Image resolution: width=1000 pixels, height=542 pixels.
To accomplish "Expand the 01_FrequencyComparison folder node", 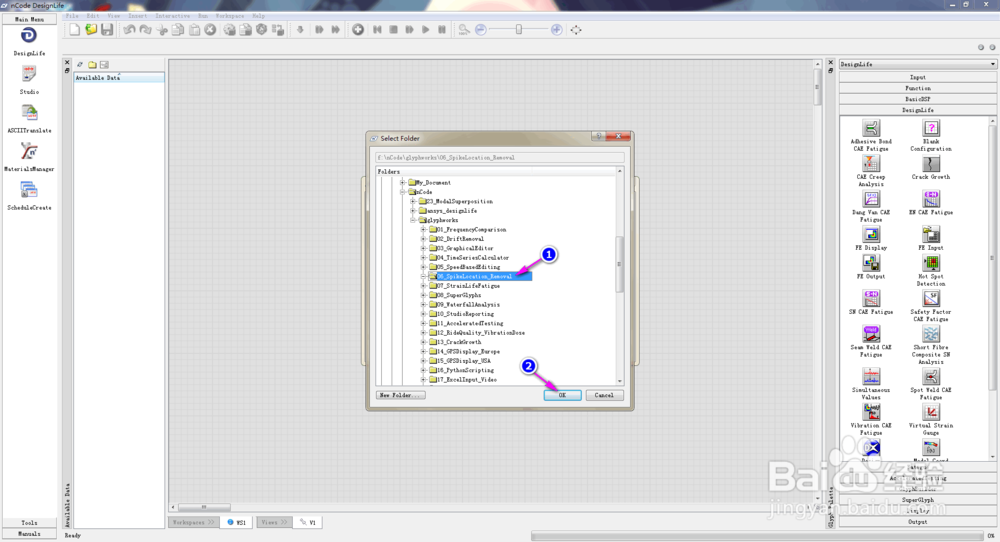I will 423,230.
